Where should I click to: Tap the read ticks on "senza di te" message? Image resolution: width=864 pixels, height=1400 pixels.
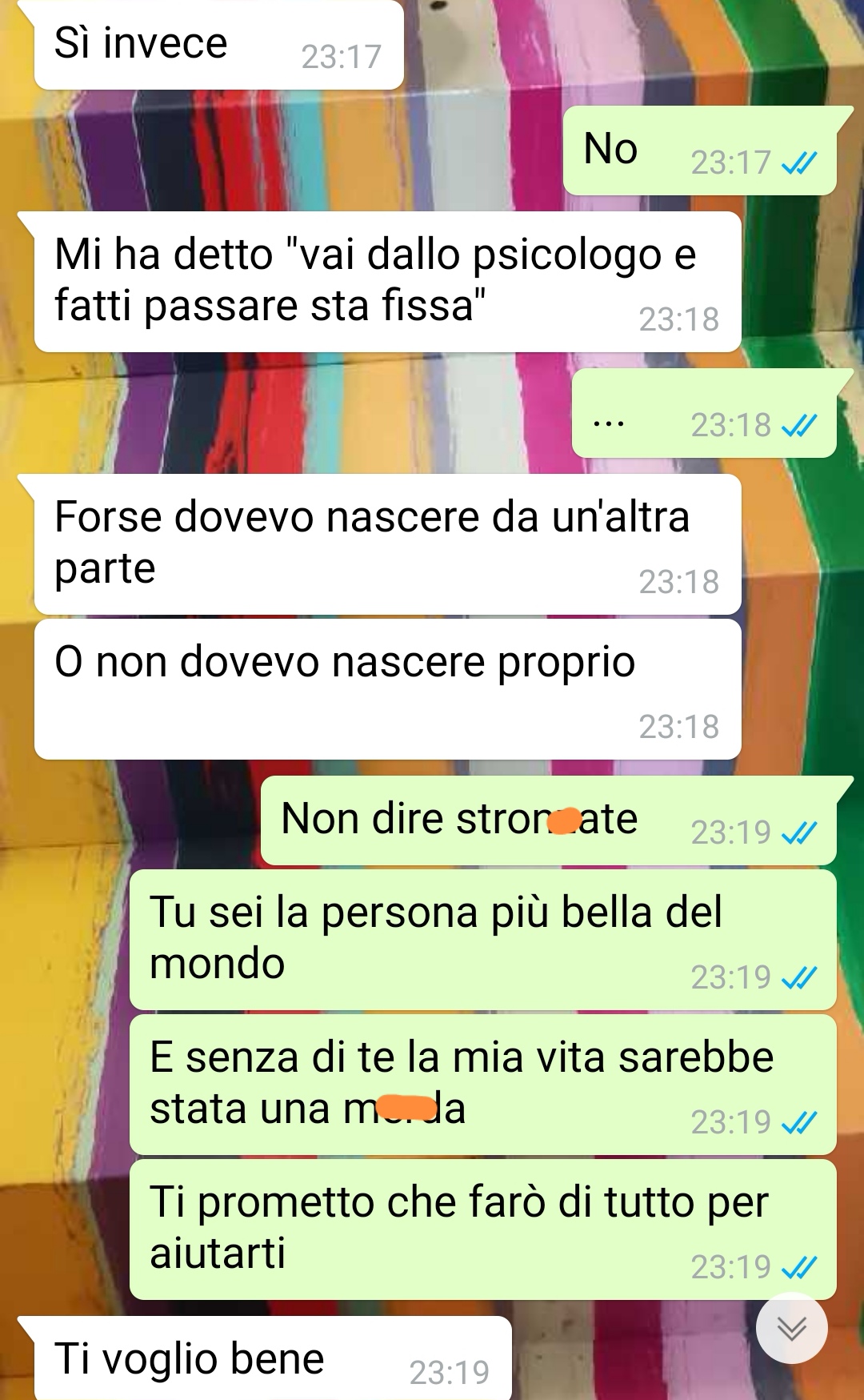(798, 1123)
